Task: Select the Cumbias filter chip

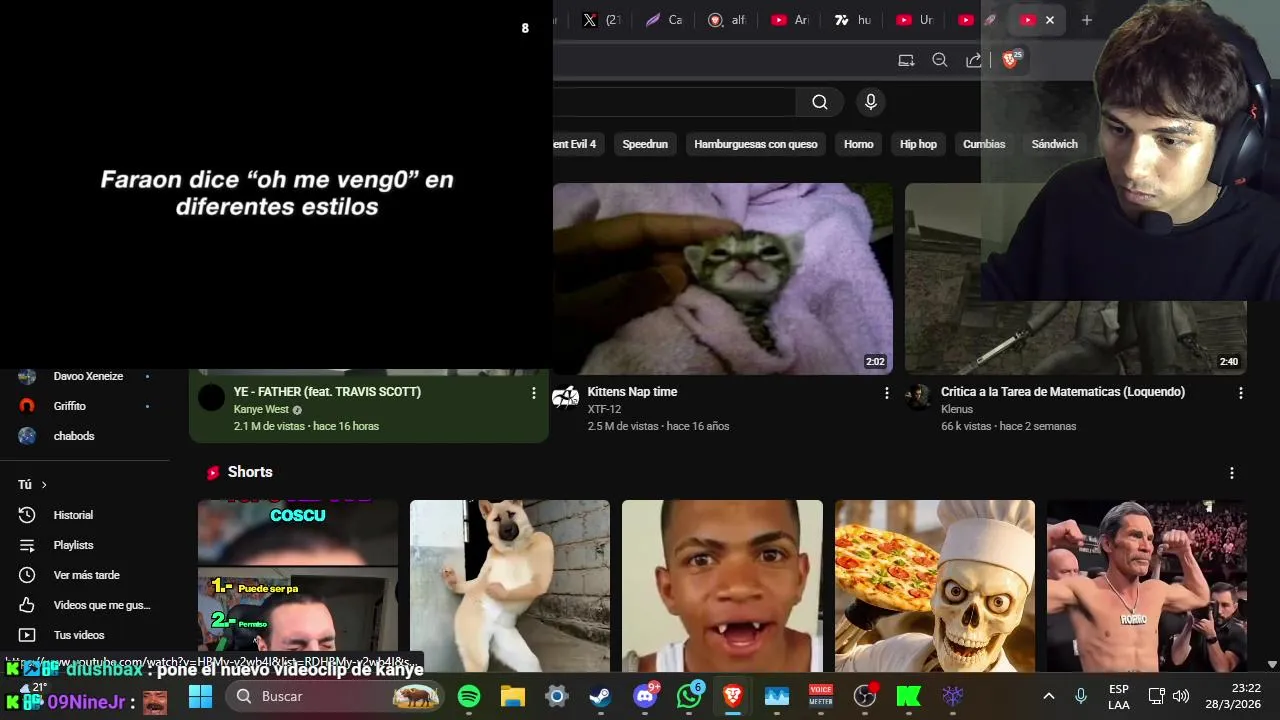Action: [984, 144]
